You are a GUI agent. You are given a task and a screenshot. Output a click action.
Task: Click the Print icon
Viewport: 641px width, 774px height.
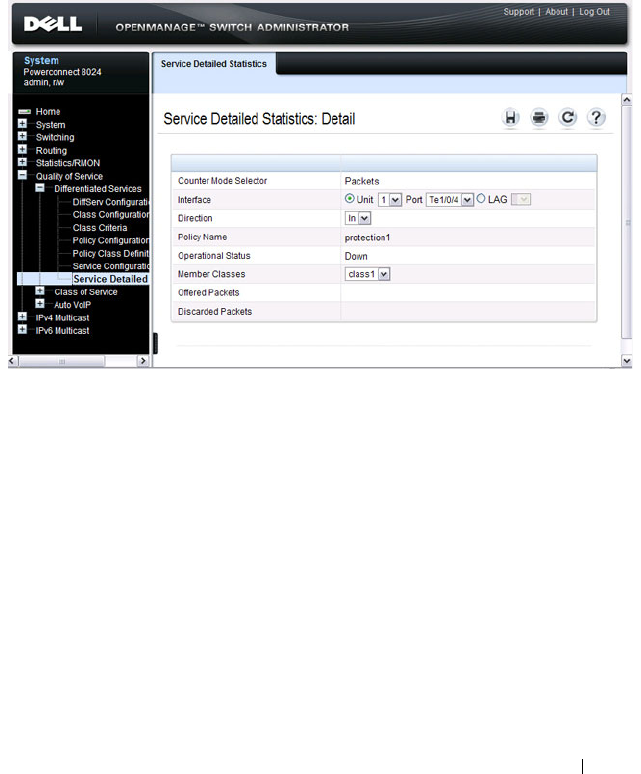pos(539,118)
